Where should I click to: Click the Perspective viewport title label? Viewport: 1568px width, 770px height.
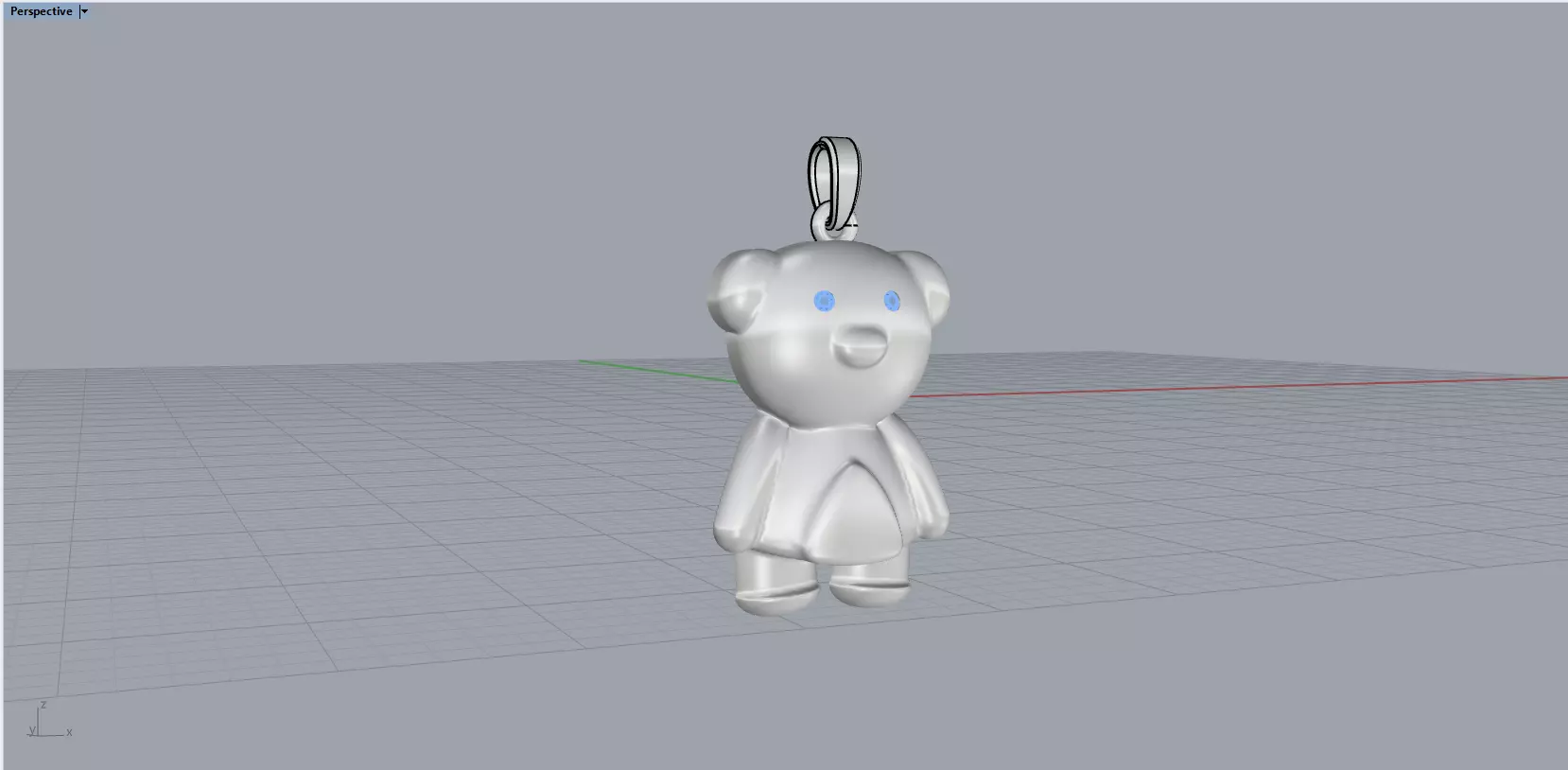(x=41, y=11)
